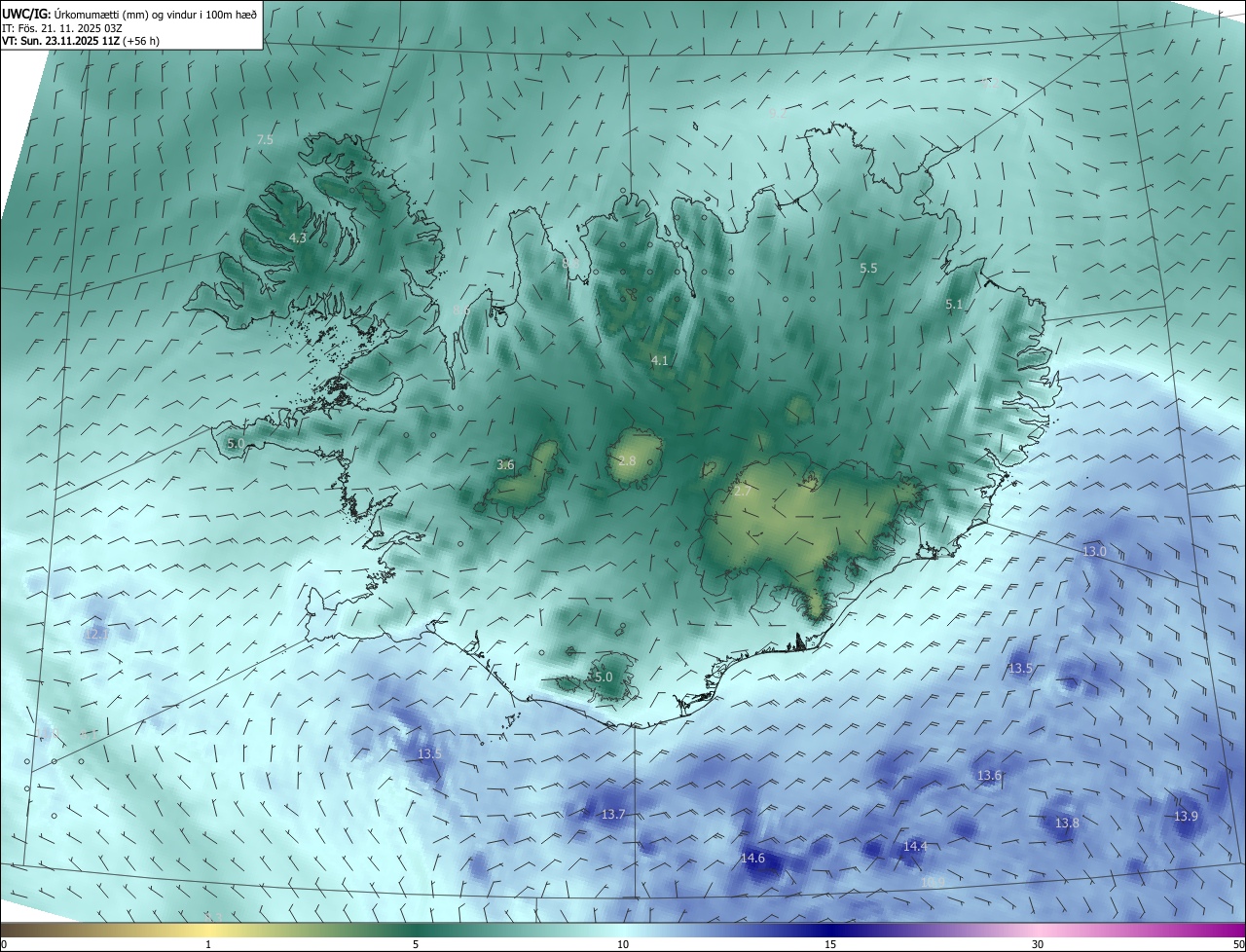Screen dimensions: 1246x952
Task: Click the 5.5 value label
Action: 868,268
